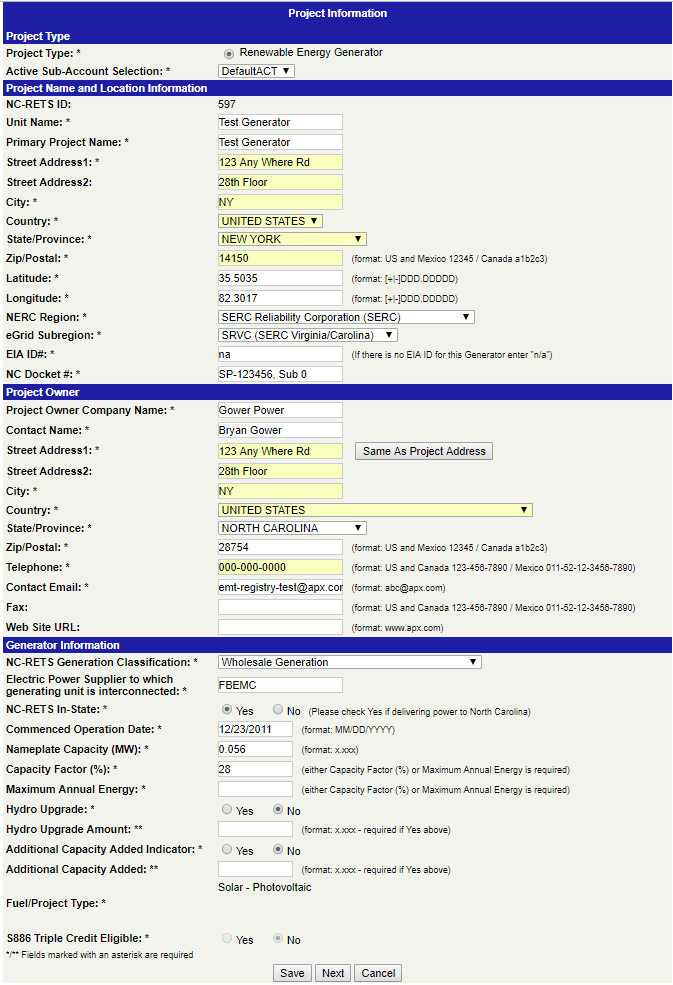Click the Generator Information section header
The height and width of the screenshot is (985, 673).
point(337,645)
